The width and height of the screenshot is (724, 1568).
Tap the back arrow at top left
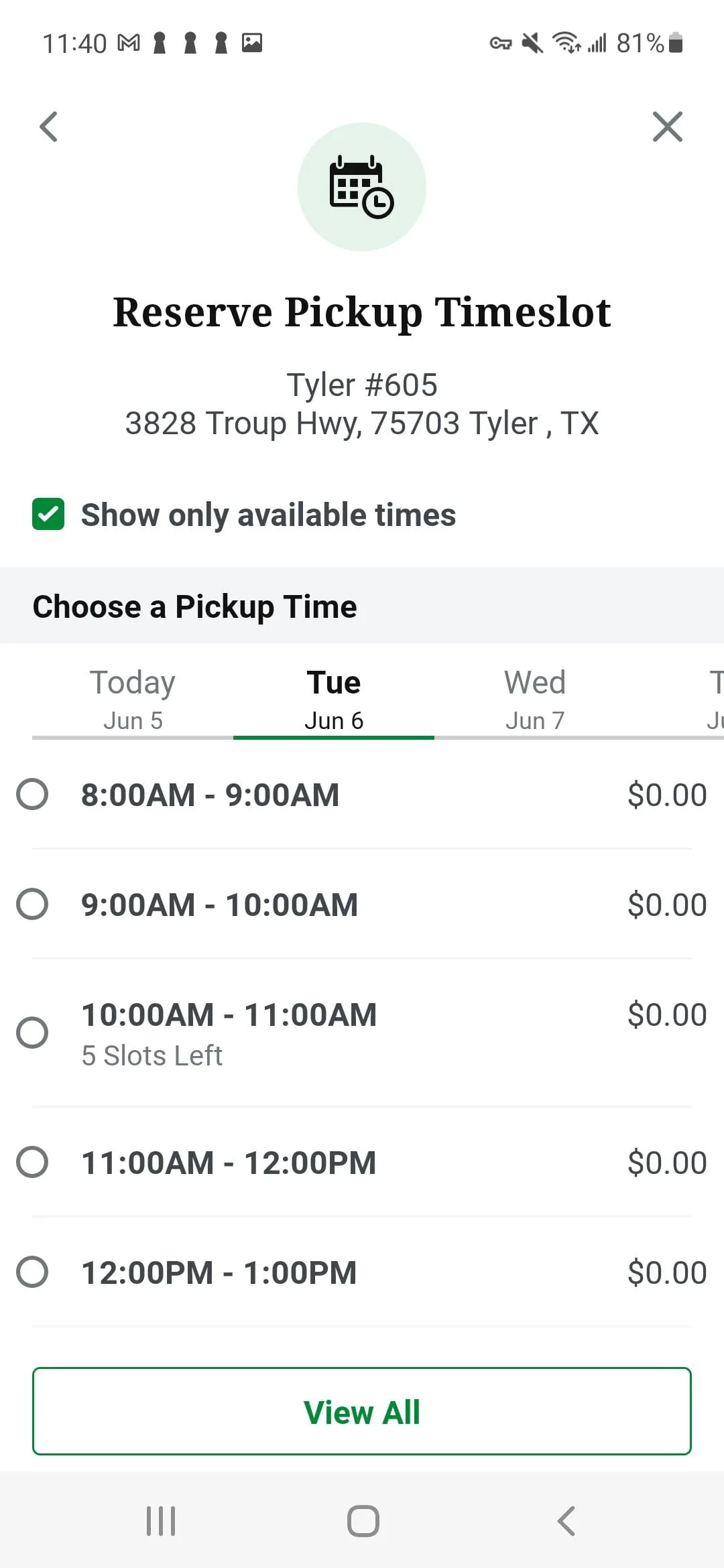(49, 127)
